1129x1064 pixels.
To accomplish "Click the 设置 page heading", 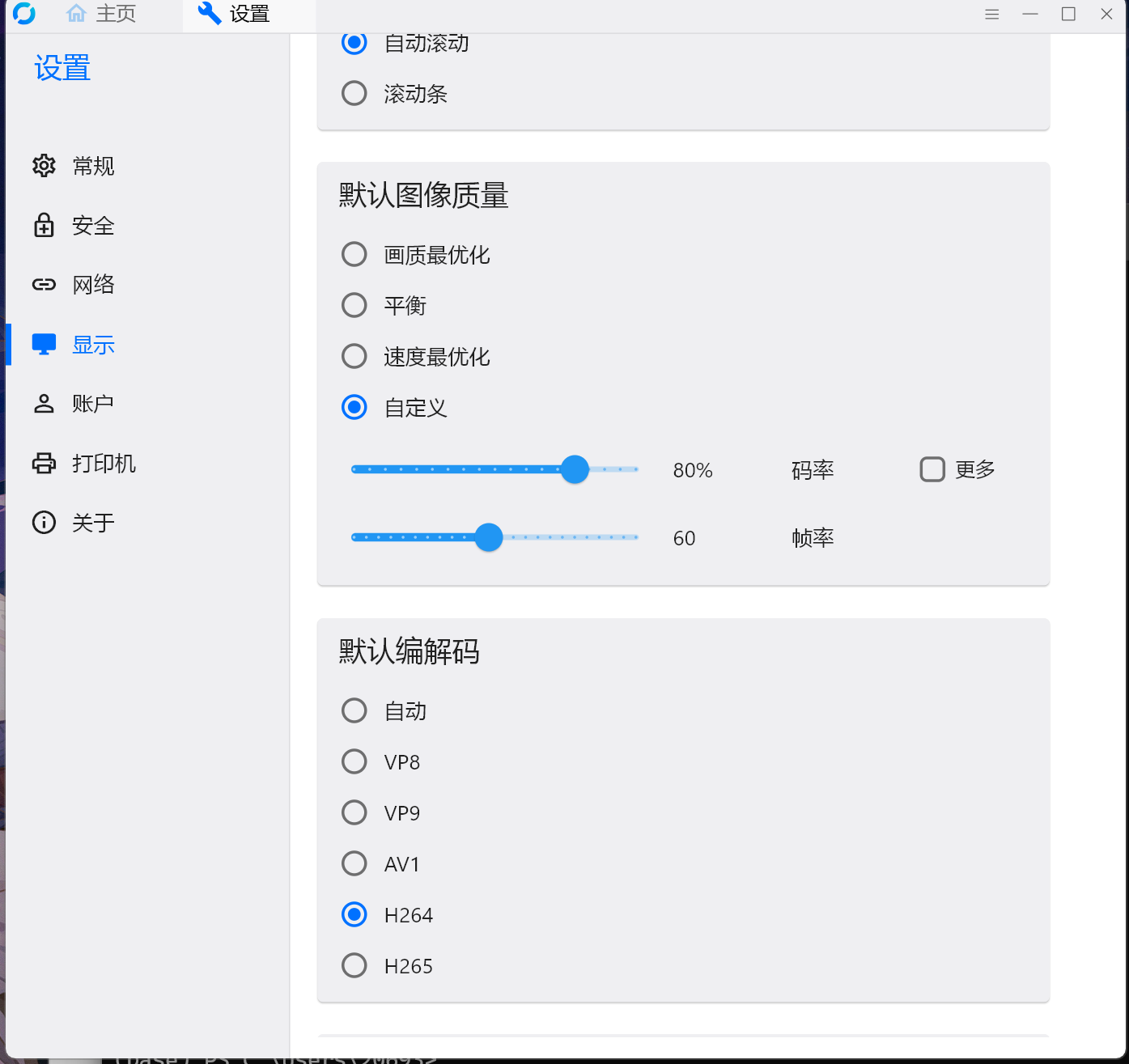I will [61, 69].
